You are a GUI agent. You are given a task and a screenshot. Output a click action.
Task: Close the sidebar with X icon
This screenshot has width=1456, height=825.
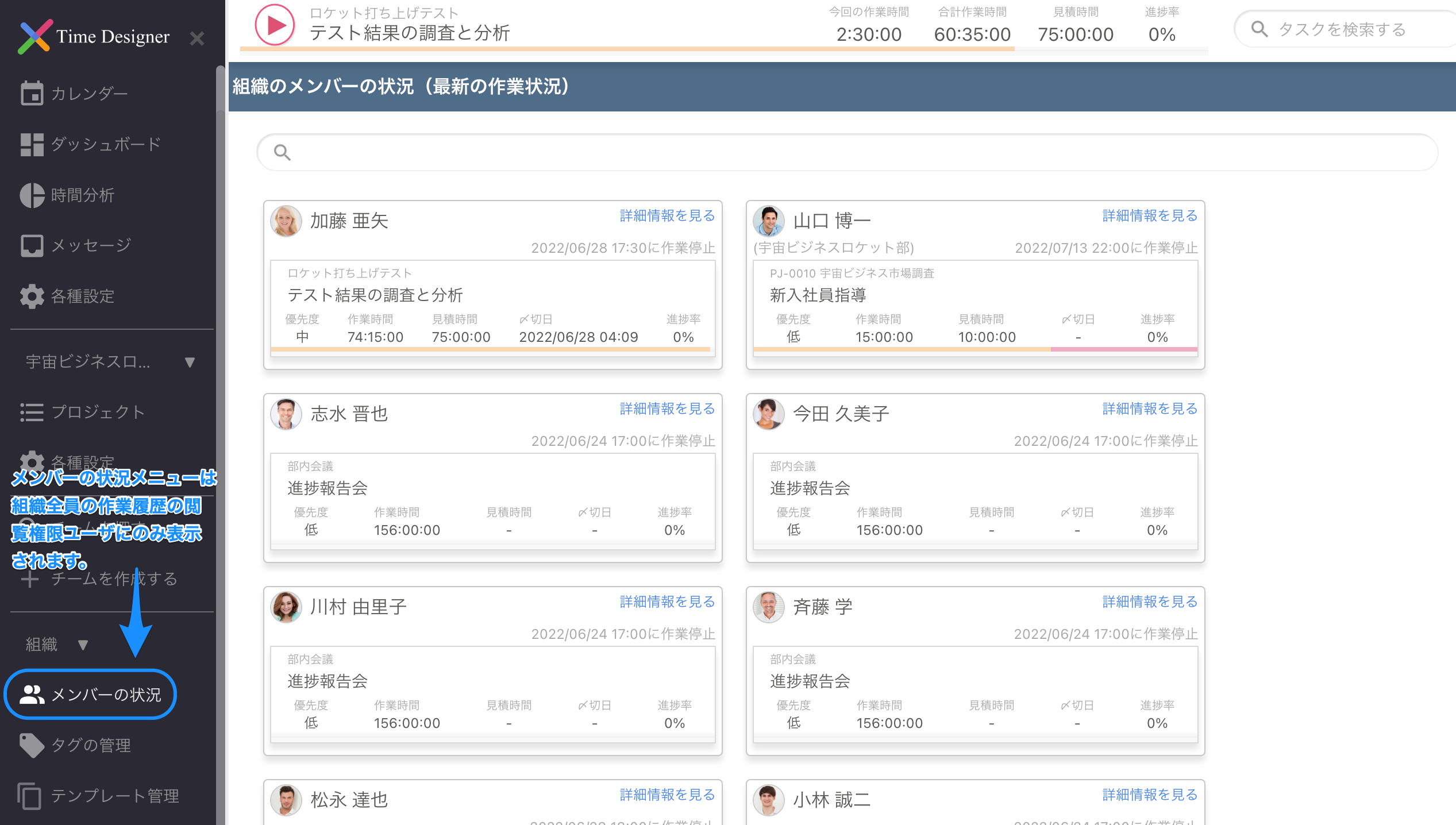click(197, 38)
